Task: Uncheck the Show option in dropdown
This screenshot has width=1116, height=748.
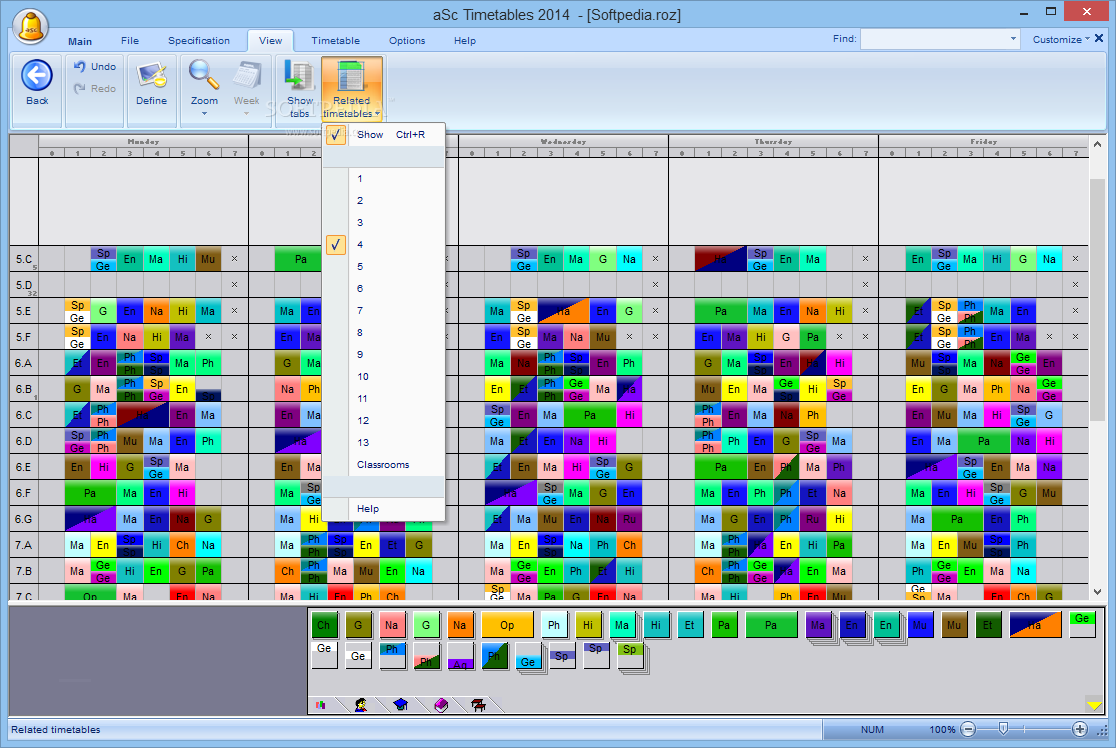Action: point(384,135)
